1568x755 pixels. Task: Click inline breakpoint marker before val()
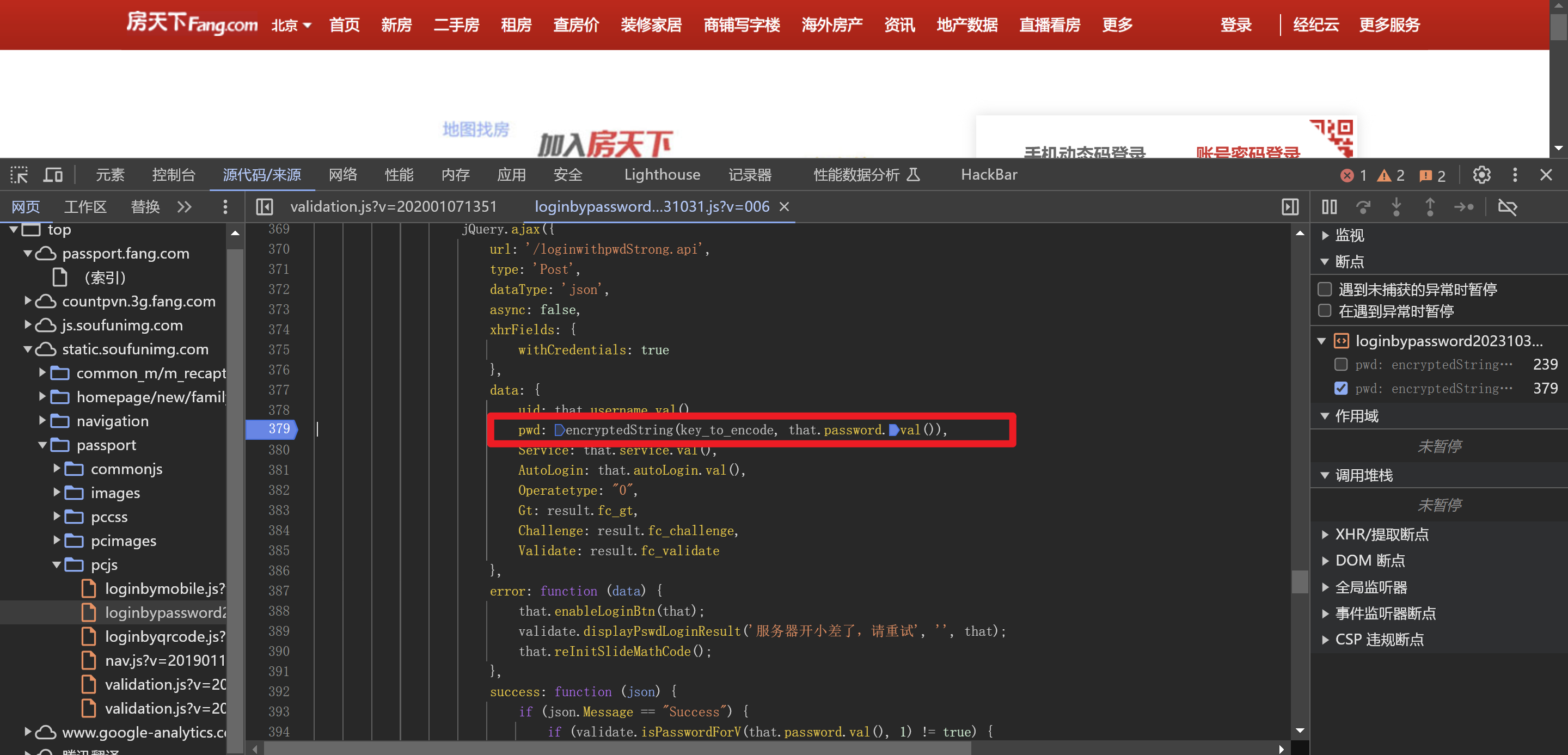893,430
